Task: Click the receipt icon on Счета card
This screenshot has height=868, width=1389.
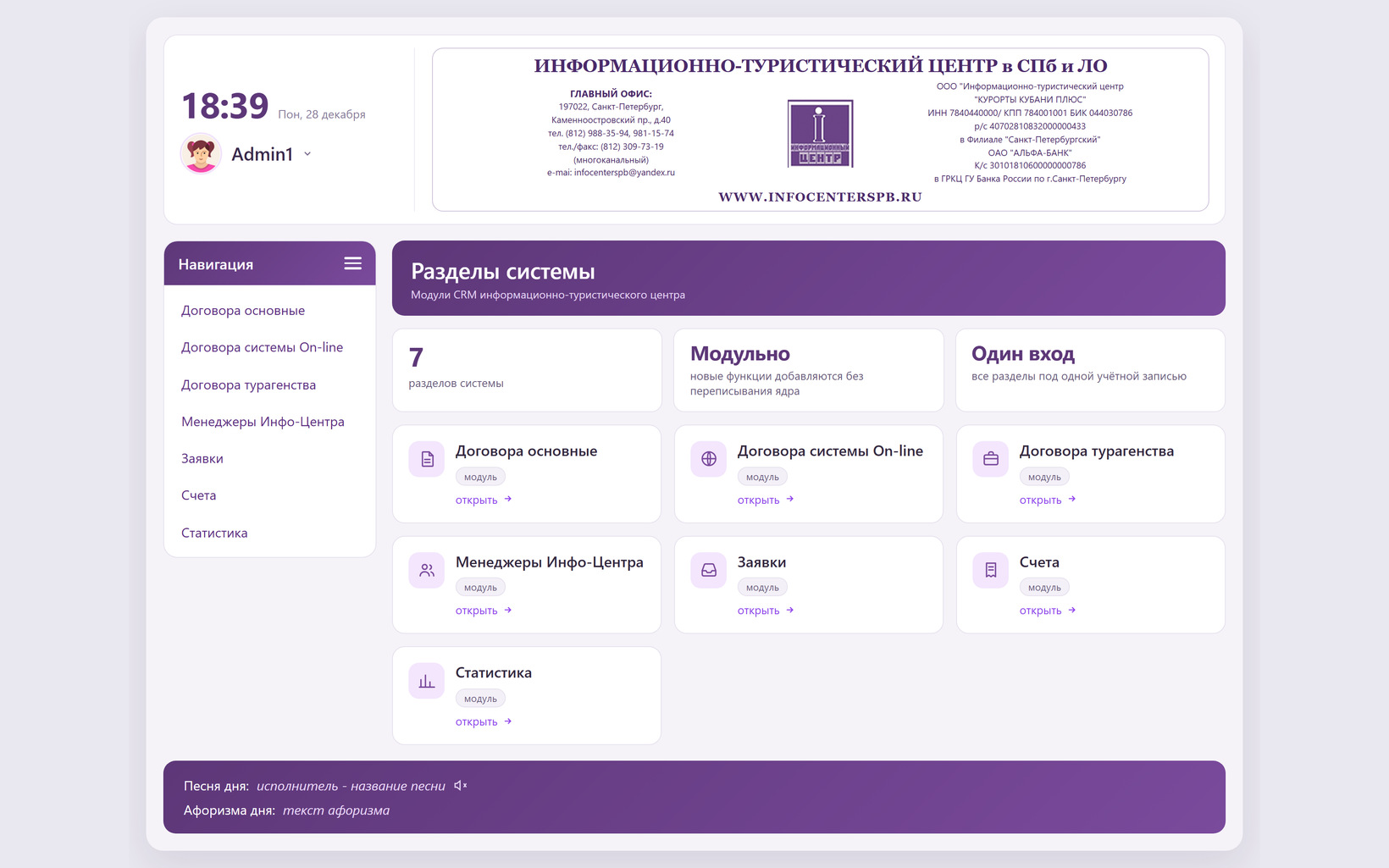Action: coord(991,570)
